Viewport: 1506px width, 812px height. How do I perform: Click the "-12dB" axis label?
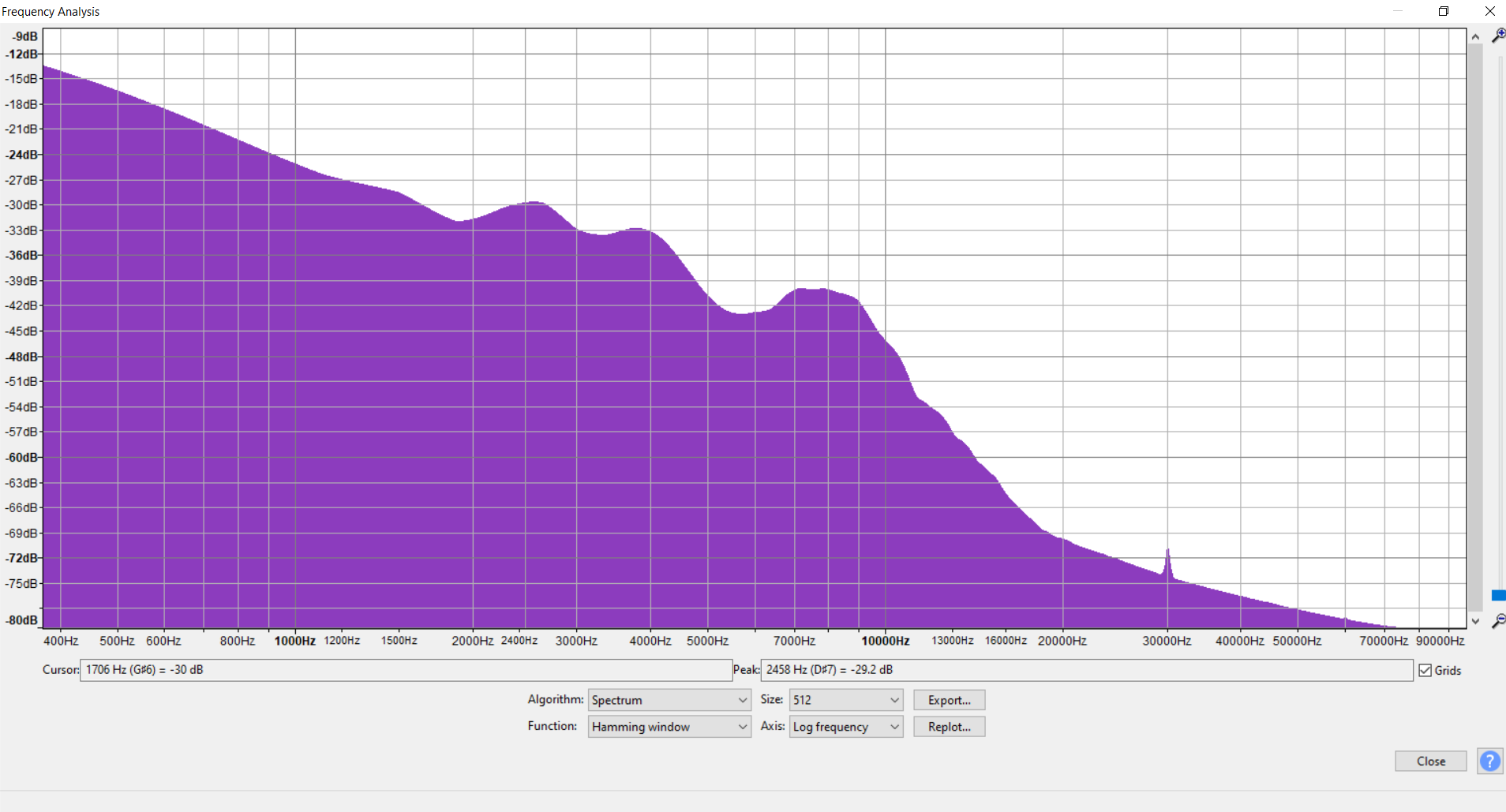point(22,54)
